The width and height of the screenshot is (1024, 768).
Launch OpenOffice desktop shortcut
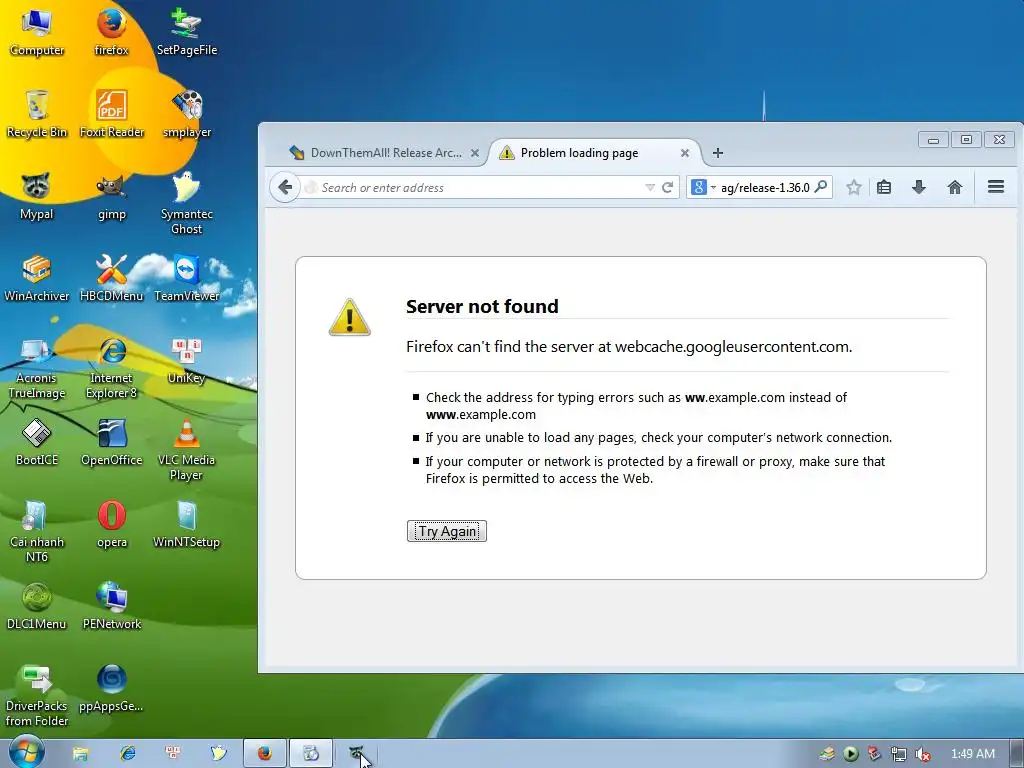pyautogui.click(x=112, y=442)
